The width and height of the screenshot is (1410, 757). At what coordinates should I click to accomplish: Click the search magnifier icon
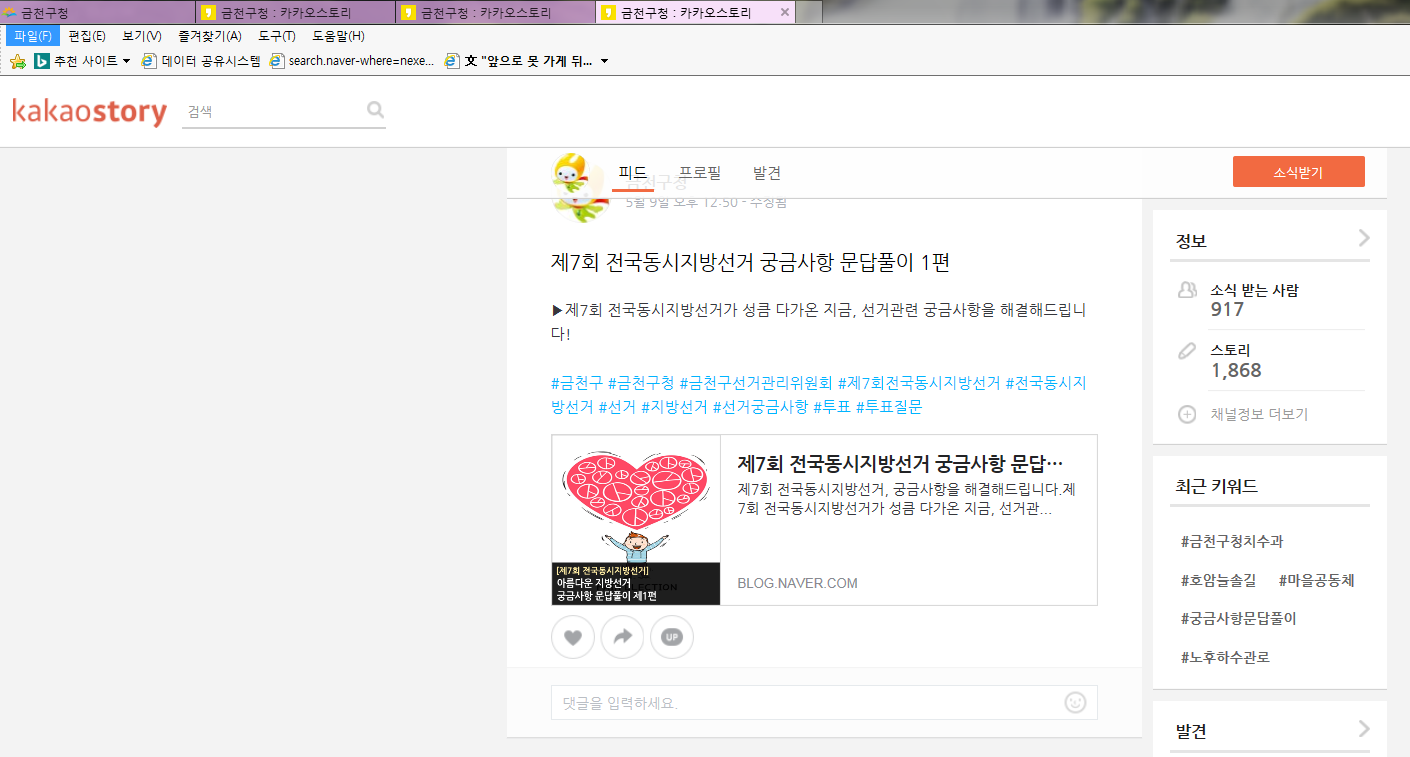(x=375, y=110)
